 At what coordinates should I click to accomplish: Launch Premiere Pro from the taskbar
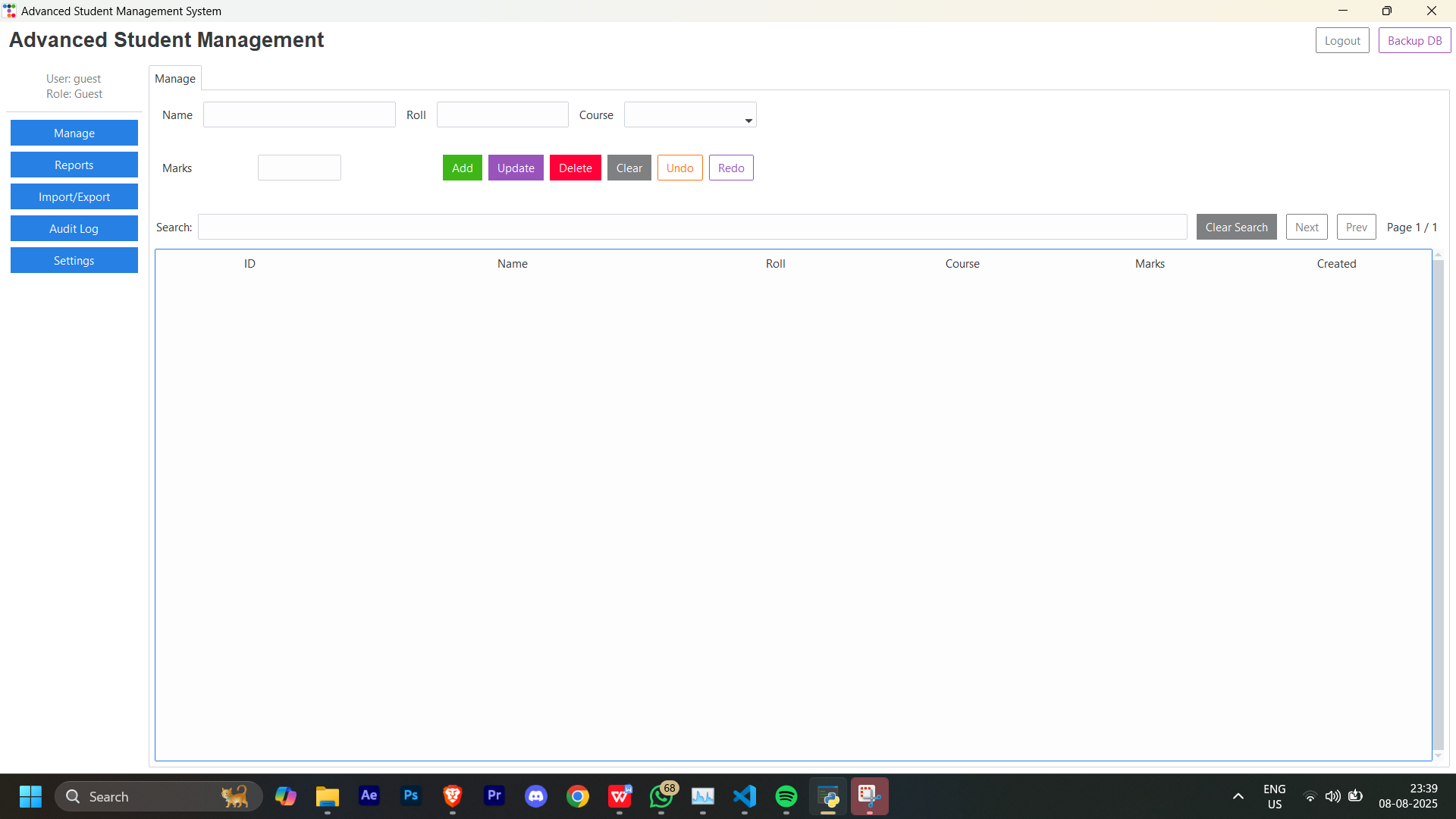494,796
